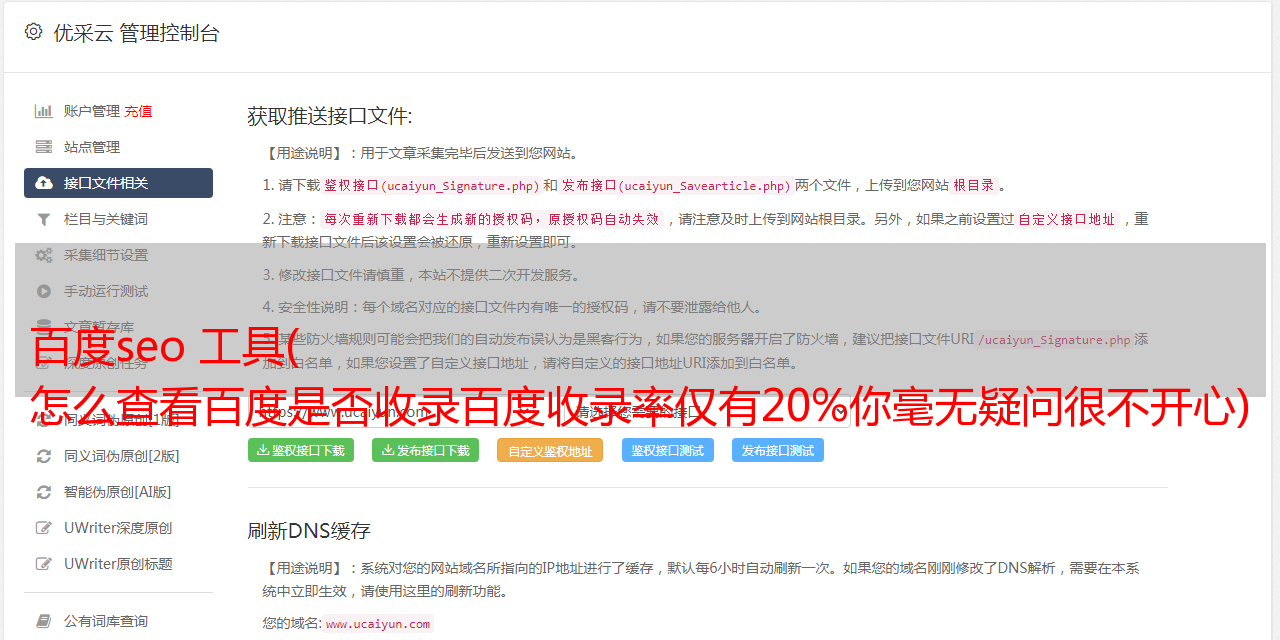This screenshot has height=640, width=1280.
Task: Click the refresh icon for 同义词伪原创[2版]
Action: pyautogui.click(x=44, y=456)
